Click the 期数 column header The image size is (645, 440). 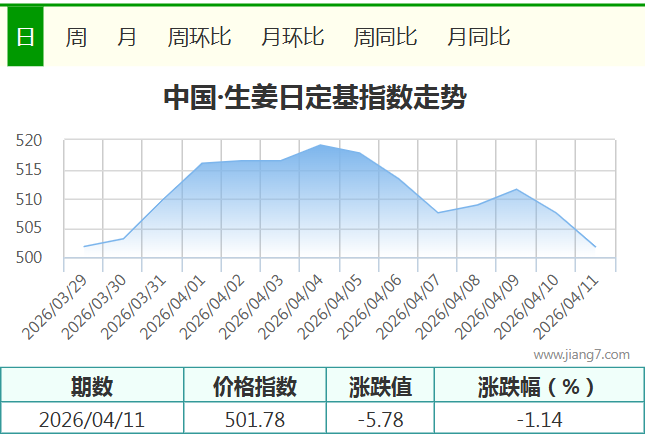coord(92,386)
